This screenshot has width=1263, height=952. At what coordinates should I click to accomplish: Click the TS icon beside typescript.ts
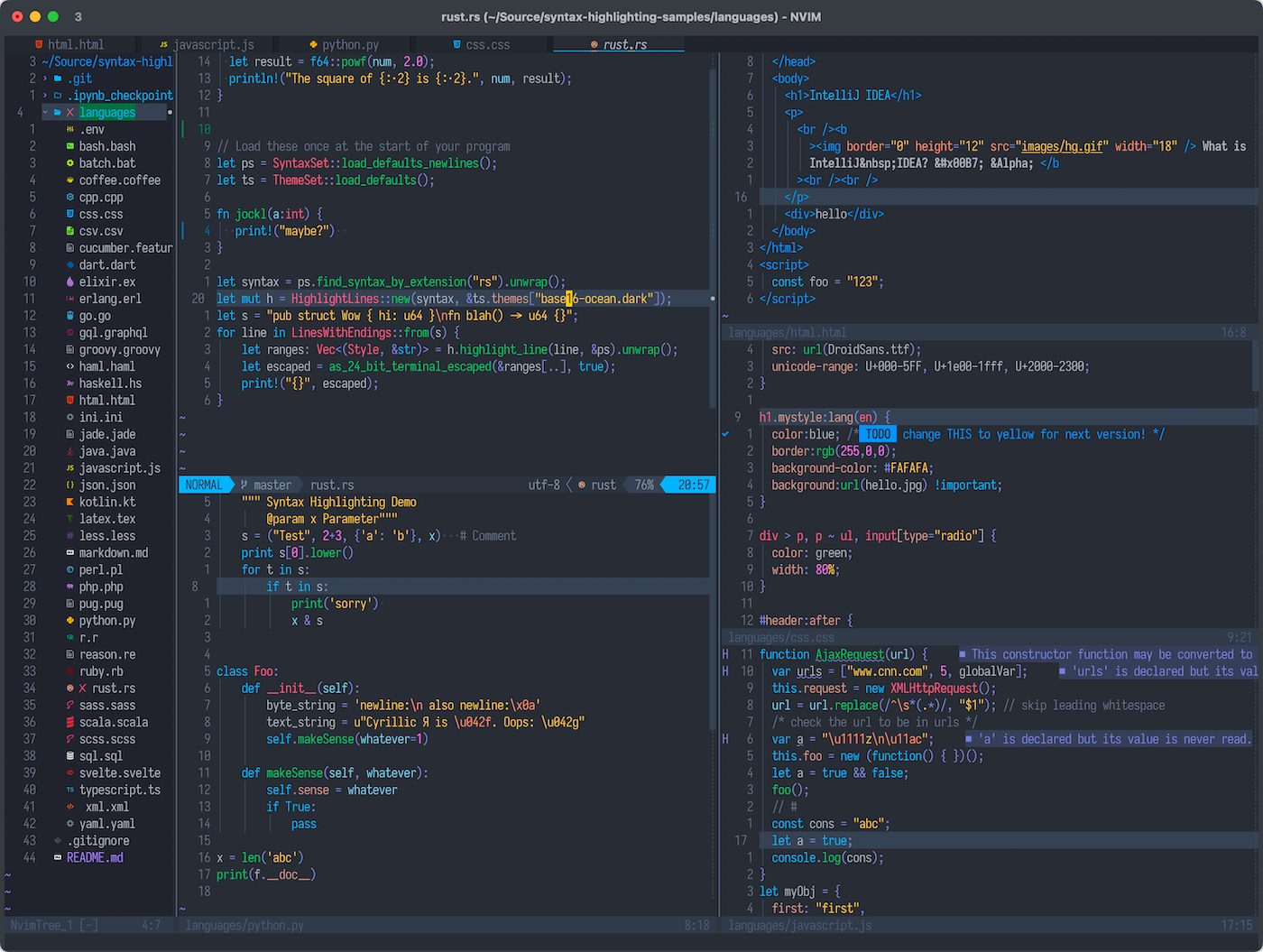pyautogui.click(x=70, y=790)
